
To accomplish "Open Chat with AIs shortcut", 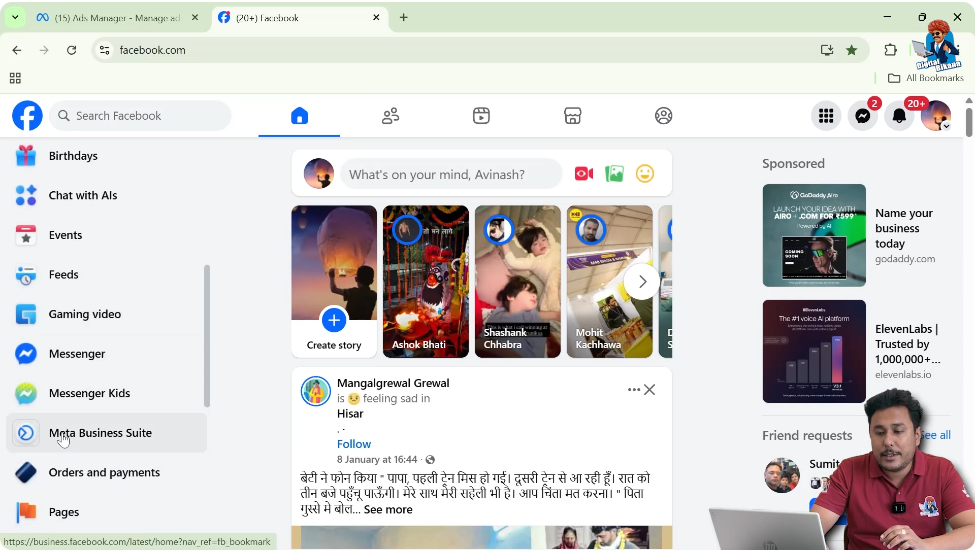I will [x=106, y=195].
